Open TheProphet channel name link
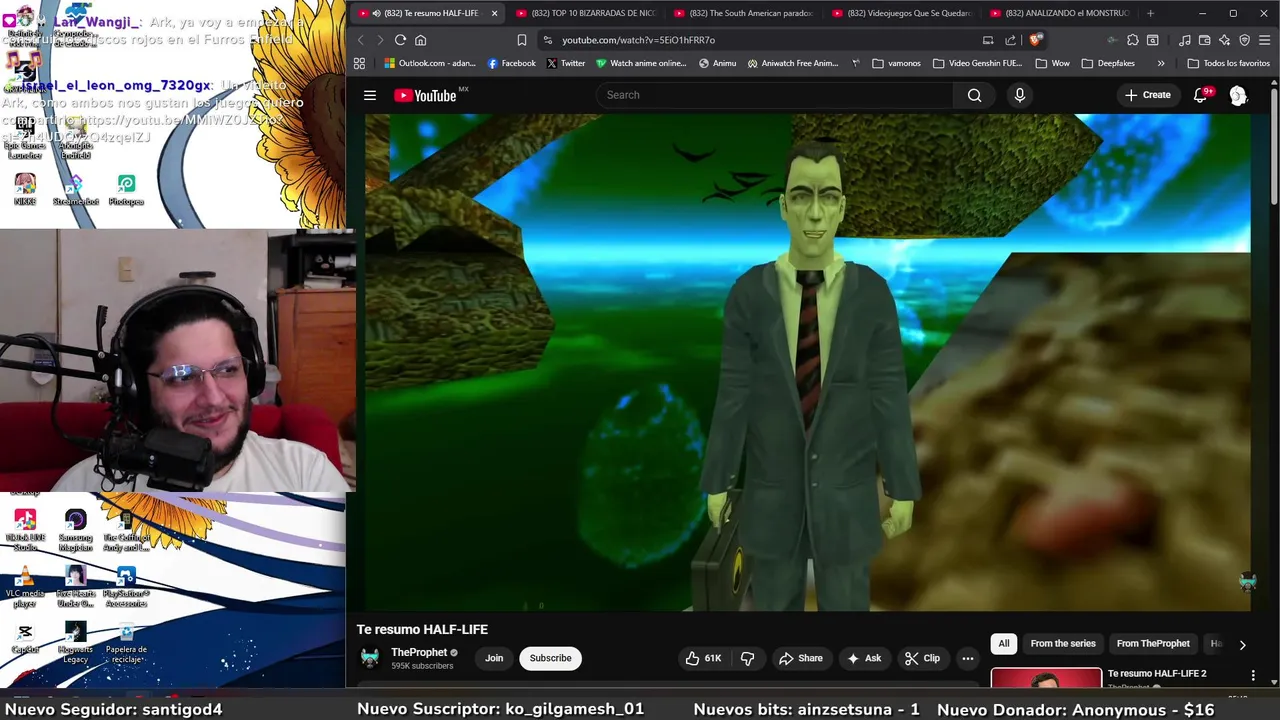The width and height of the screenshot is (1280, 720). (419, 652)
